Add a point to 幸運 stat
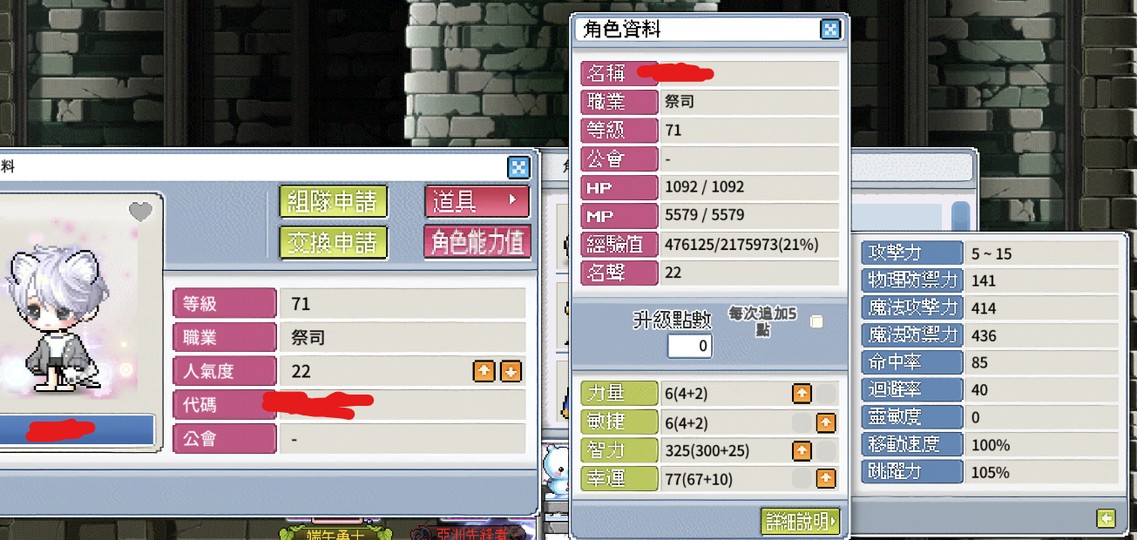 coord(826,478)
